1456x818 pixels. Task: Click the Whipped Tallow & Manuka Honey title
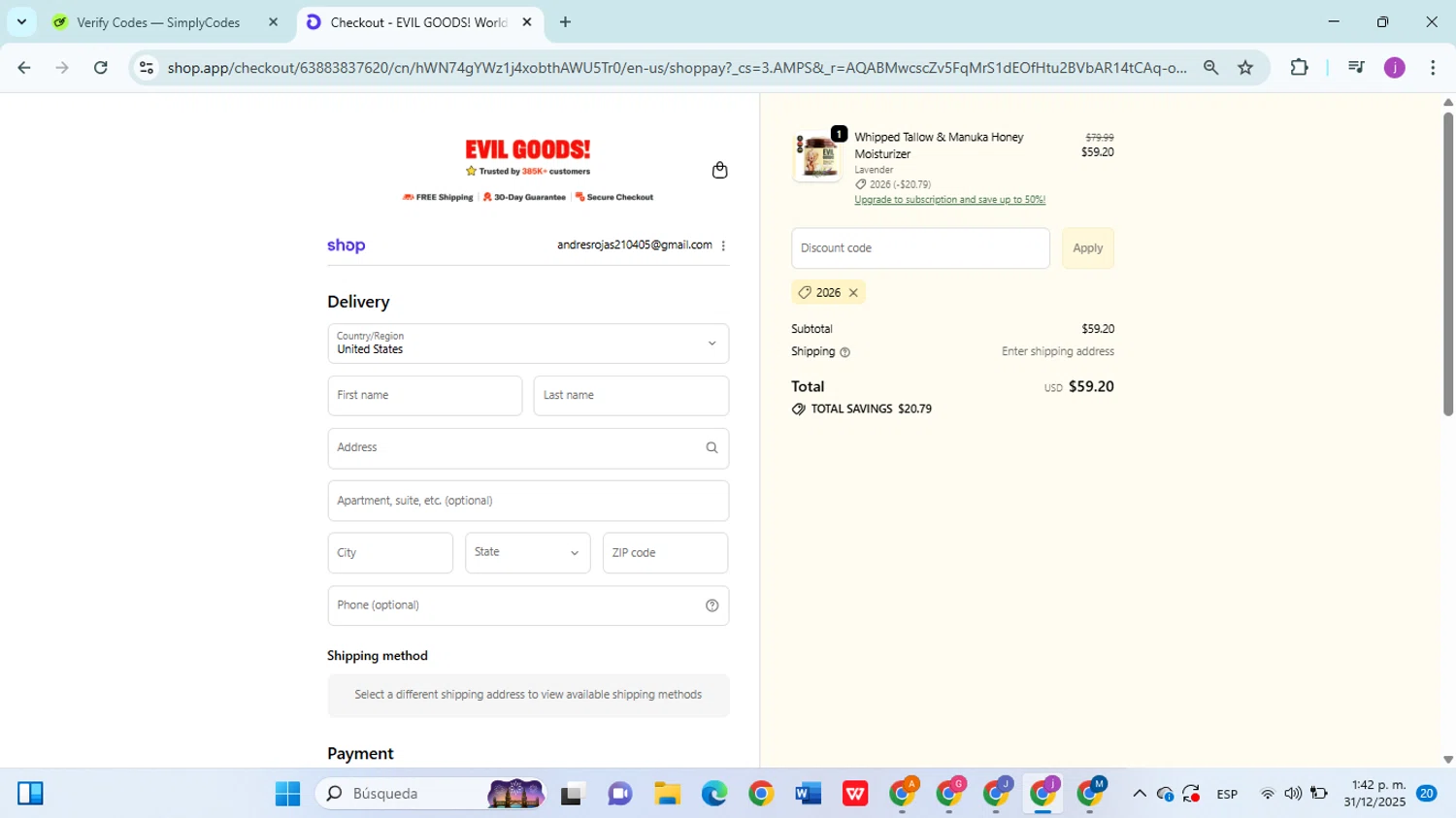coord(939,146)
